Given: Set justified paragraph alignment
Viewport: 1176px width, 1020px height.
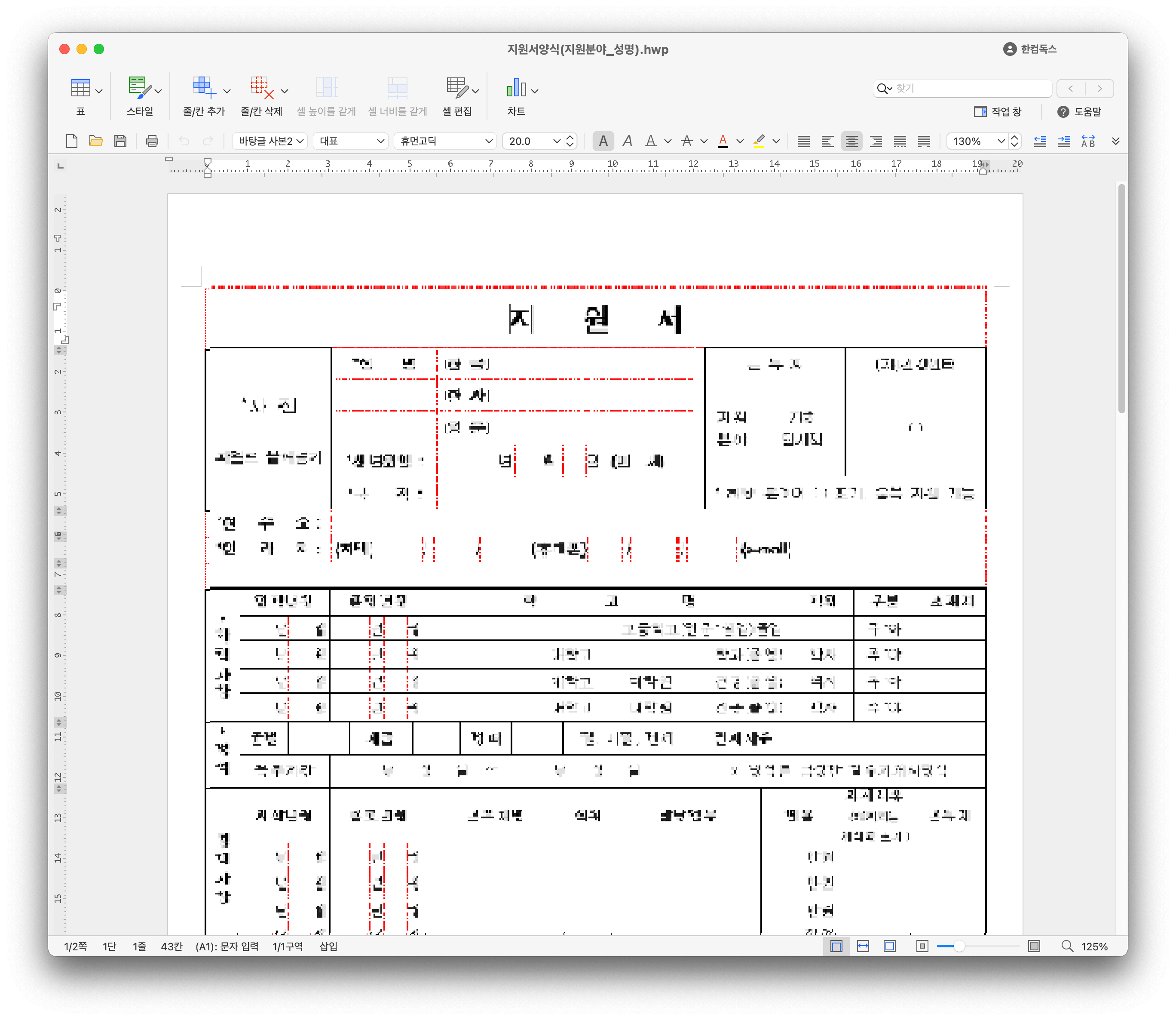Looking at the screenshot, I should [803, 141].
